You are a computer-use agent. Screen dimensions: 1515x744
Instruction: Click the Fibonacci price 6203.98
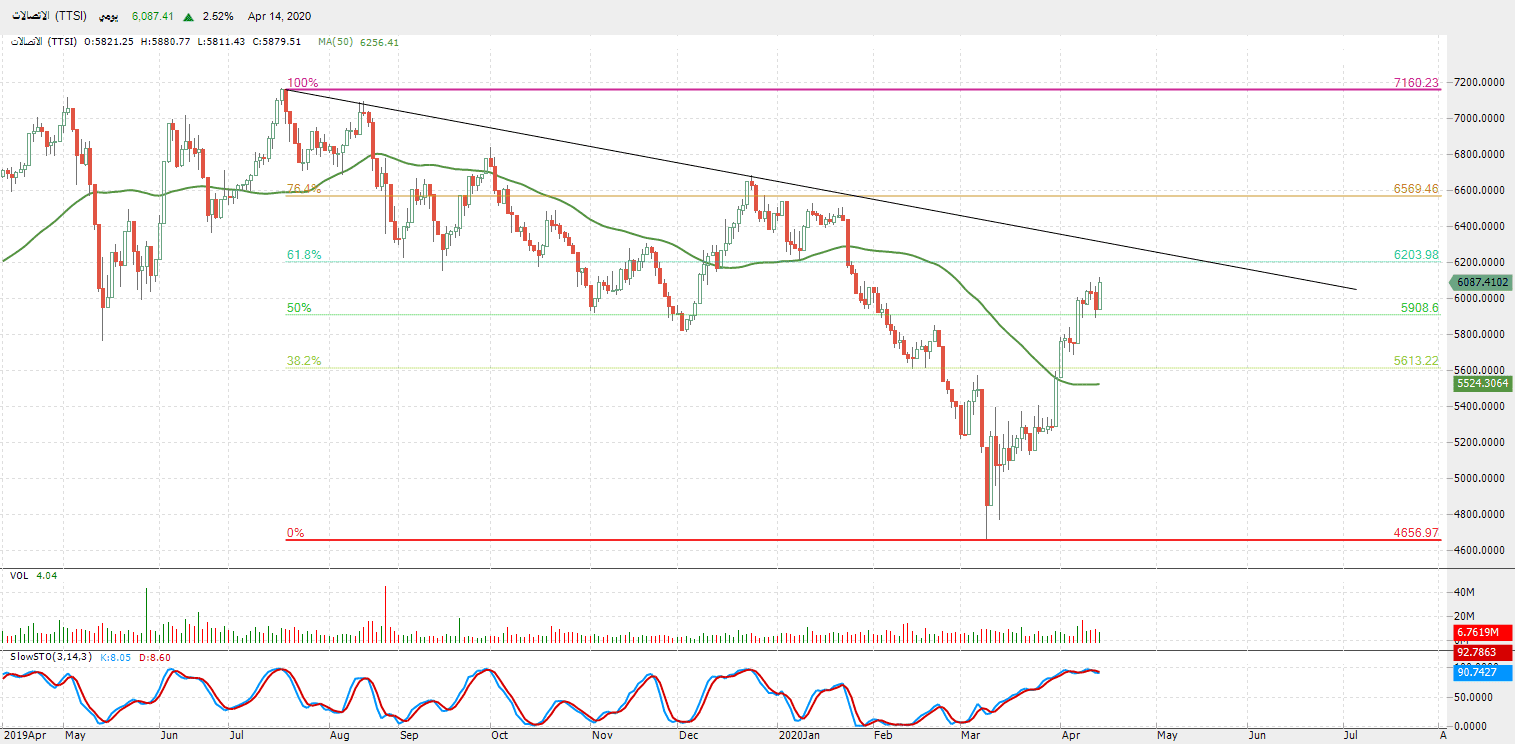click(1416, 255)
